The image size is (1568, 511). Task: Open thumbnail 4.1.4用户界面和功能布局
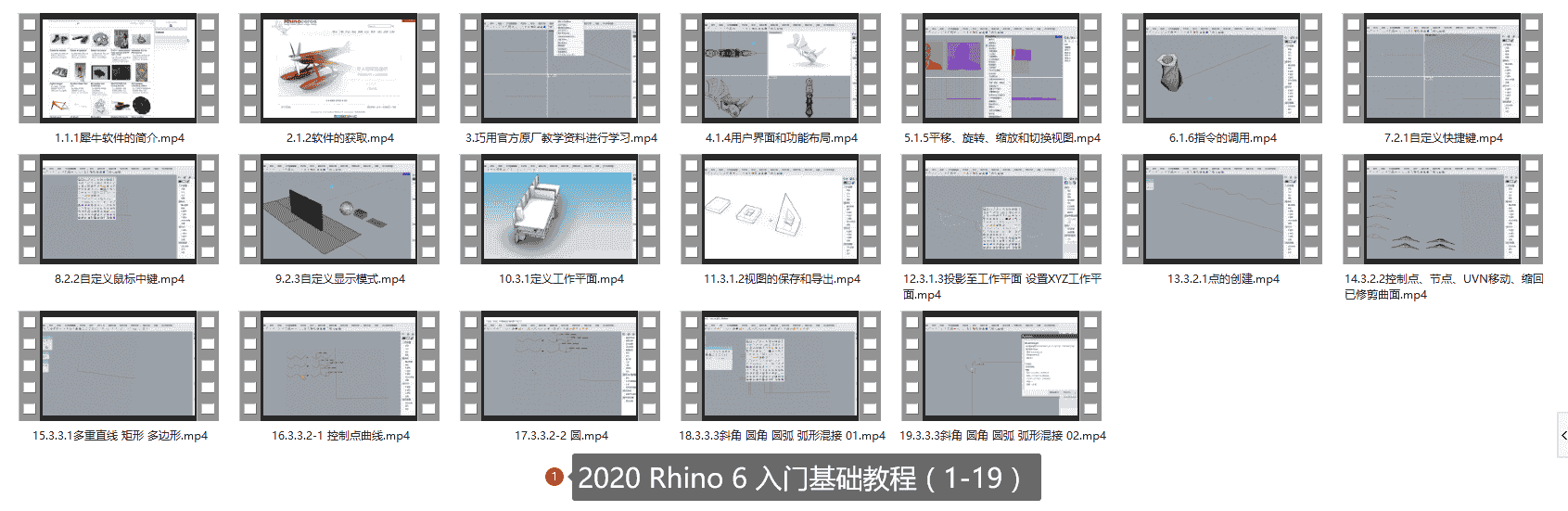pyautogui.click(x=781, y=68)
